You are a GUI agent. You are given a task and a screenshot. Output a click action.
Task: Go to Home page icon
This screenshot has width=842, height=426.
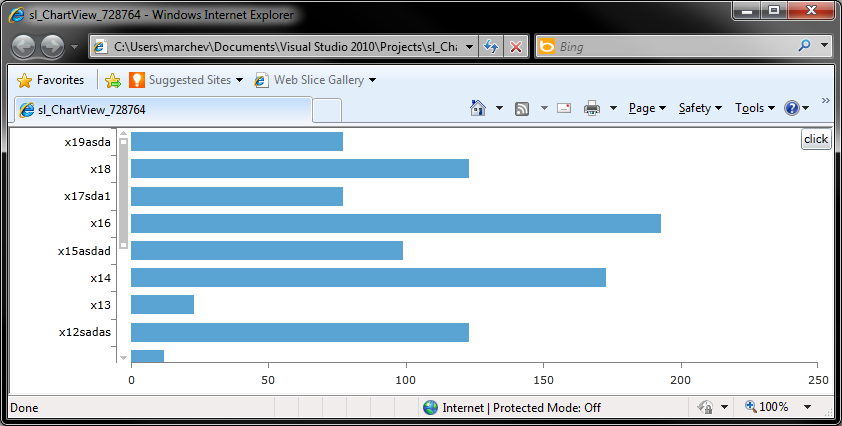[x=477, y=108]
